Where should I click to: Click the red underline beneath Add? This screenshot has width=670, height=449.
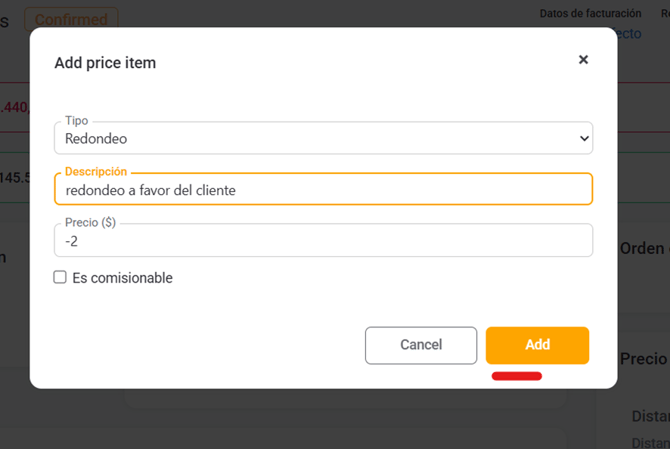516,377
